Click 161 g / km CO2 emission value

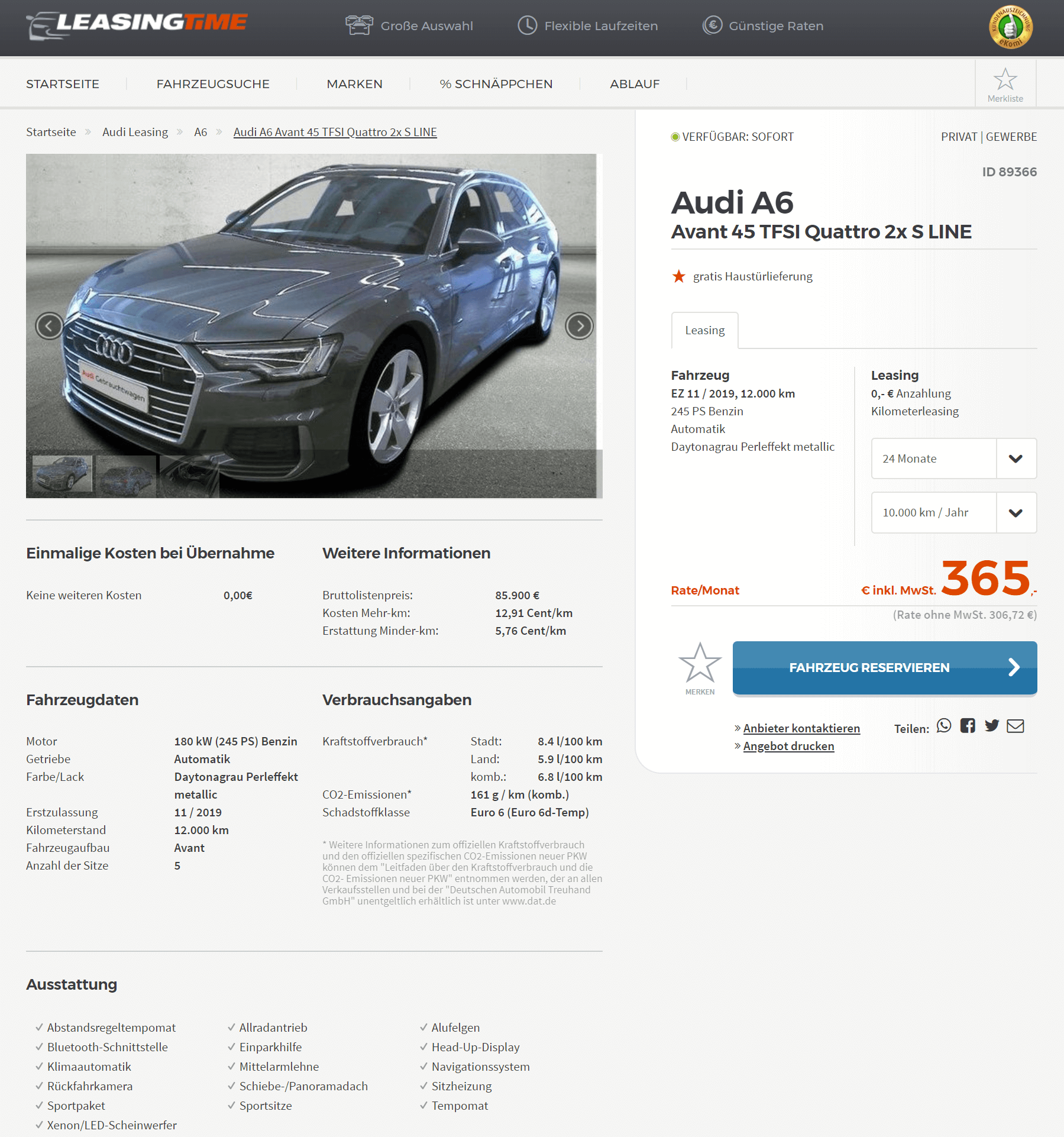519,794
